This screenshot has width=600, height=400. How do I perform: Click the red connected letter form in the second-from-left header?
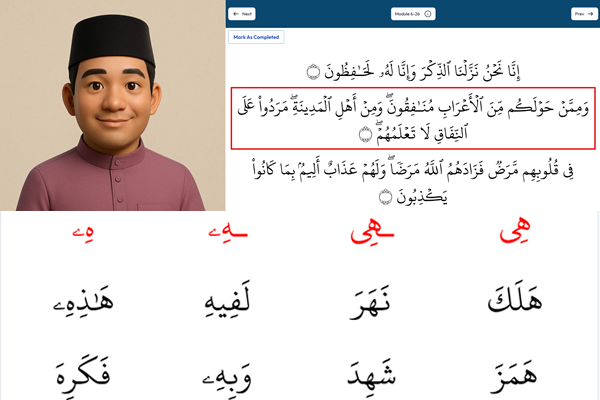point(228,232)
